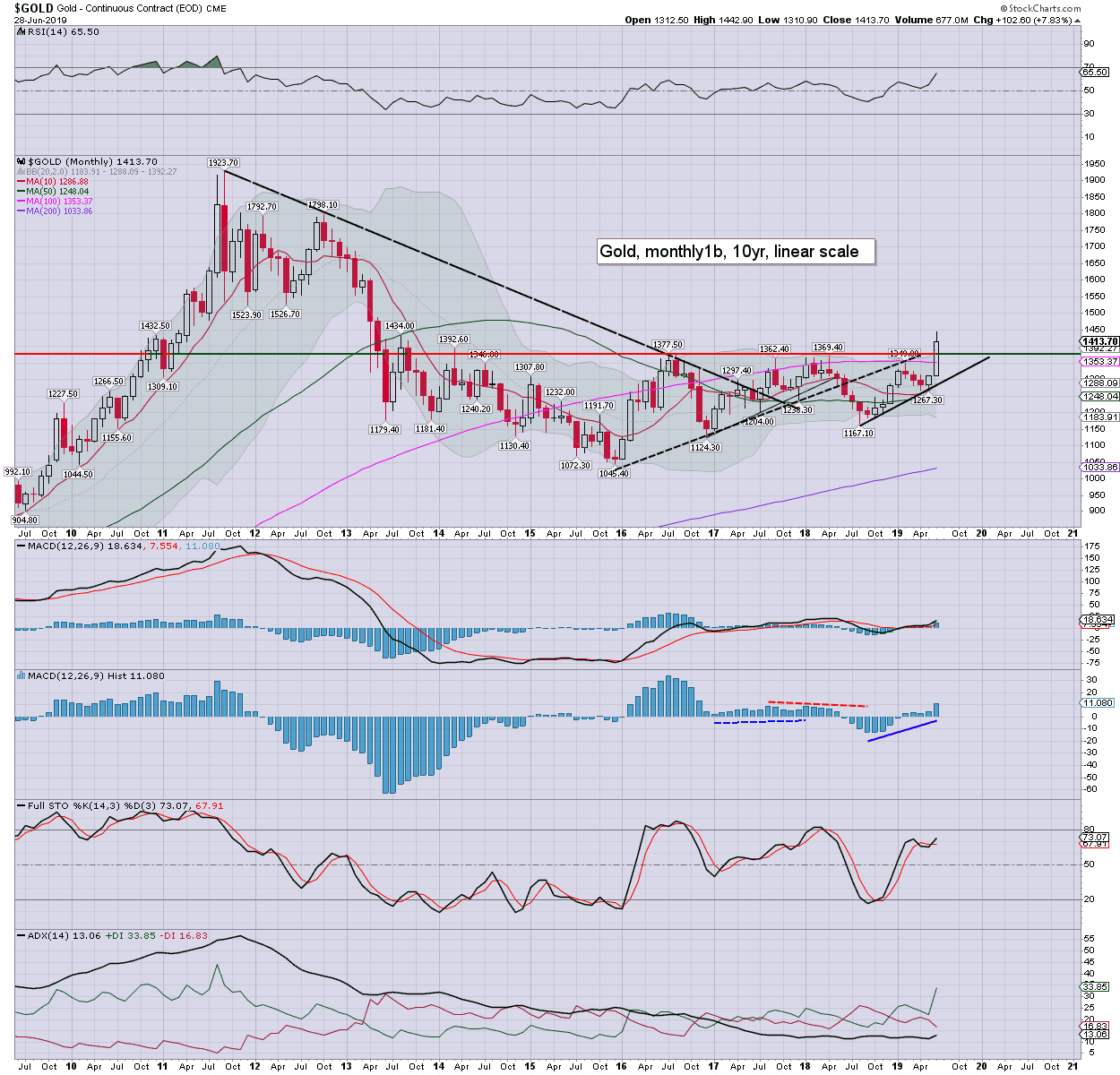
Task: Toggle the MA(200) purple overlay line
Action: [x=22, y=211]
